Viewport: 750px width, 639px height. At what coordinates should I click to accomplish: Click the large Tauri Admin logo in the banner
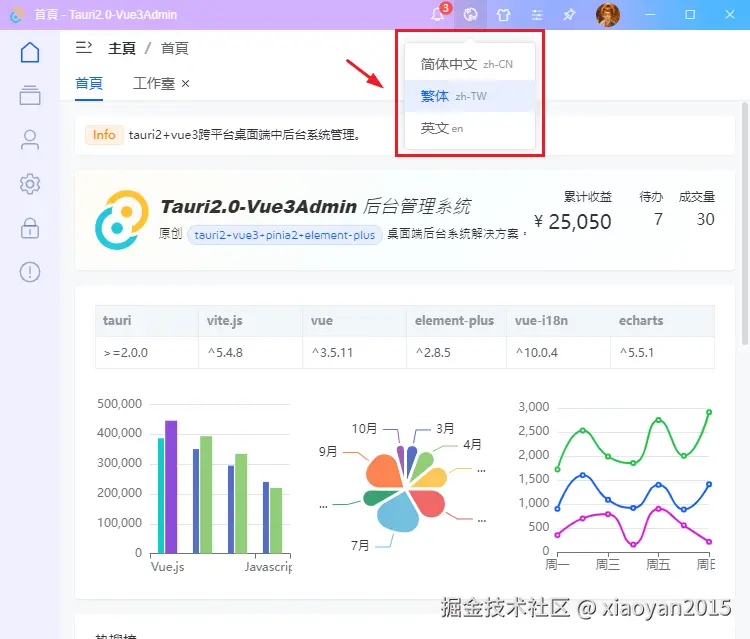pyautogui.click(x=122, y=220)
